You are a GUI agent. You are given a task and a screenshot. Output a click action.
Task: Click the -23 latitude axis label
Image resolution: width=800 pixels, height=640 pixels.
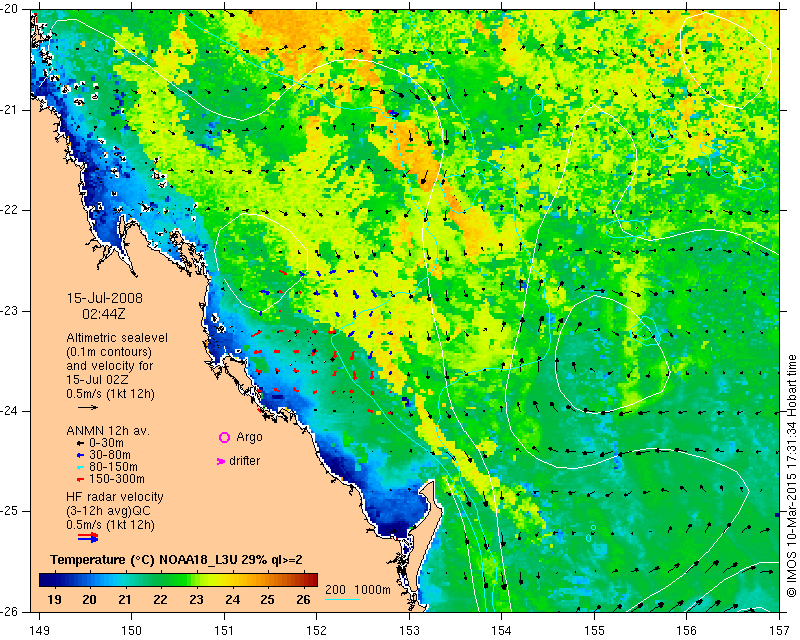click(x=8, y=310)
